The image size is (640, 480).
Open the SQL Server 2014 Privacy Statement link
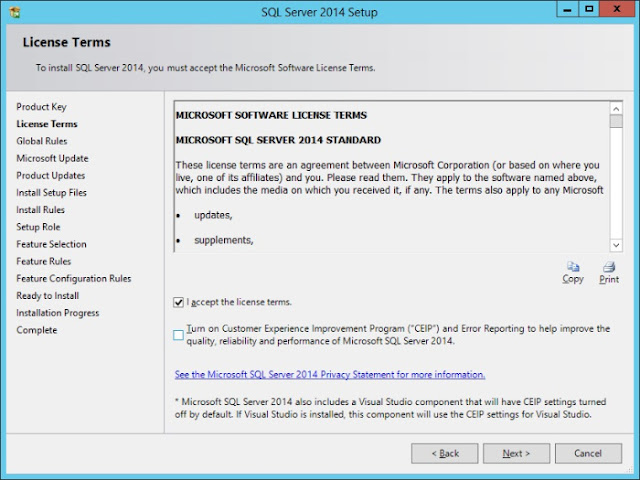pos(330,374)
